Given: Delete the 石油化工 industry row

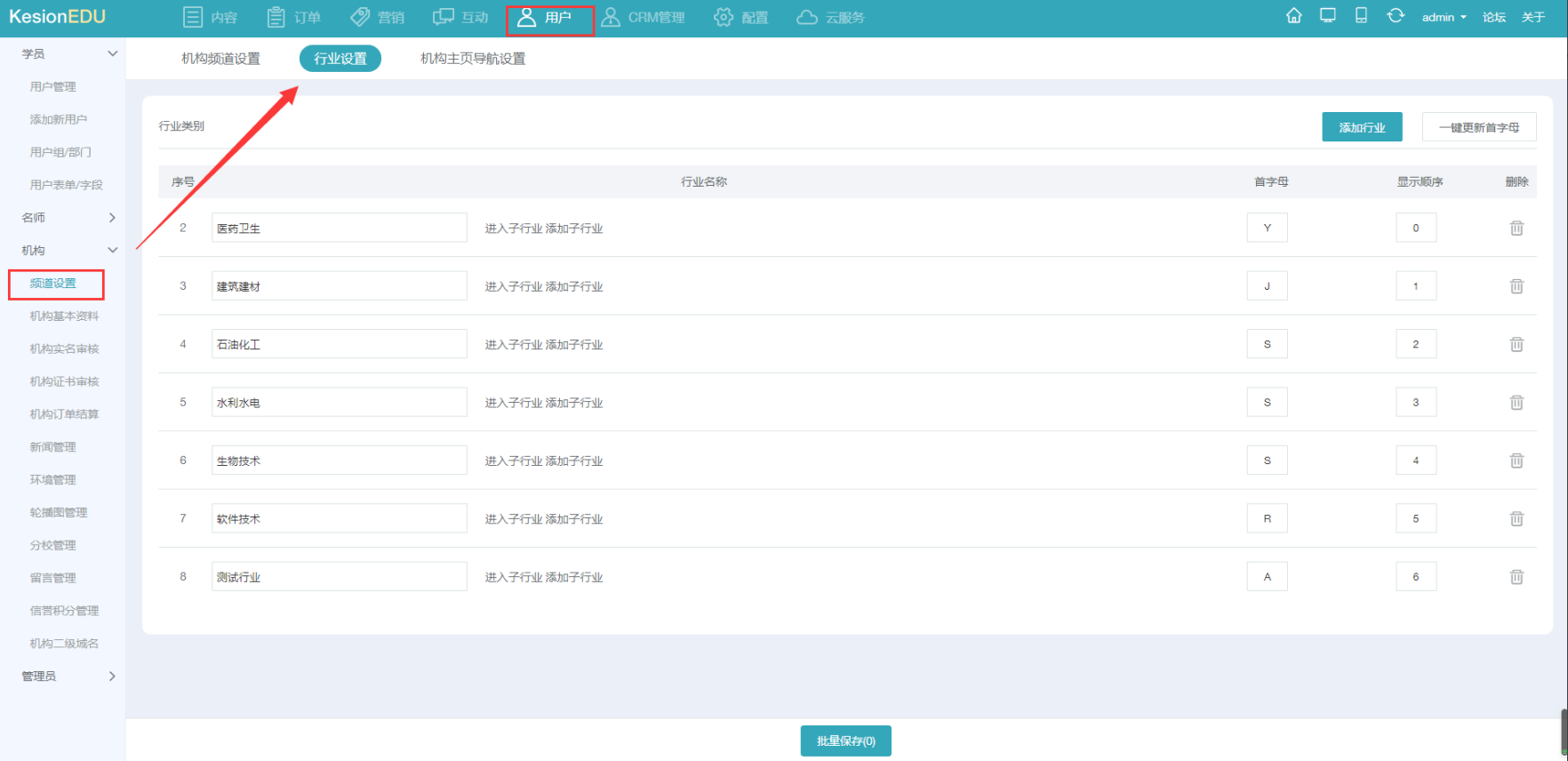Looking at the screenshot, I should [1516, 345].
